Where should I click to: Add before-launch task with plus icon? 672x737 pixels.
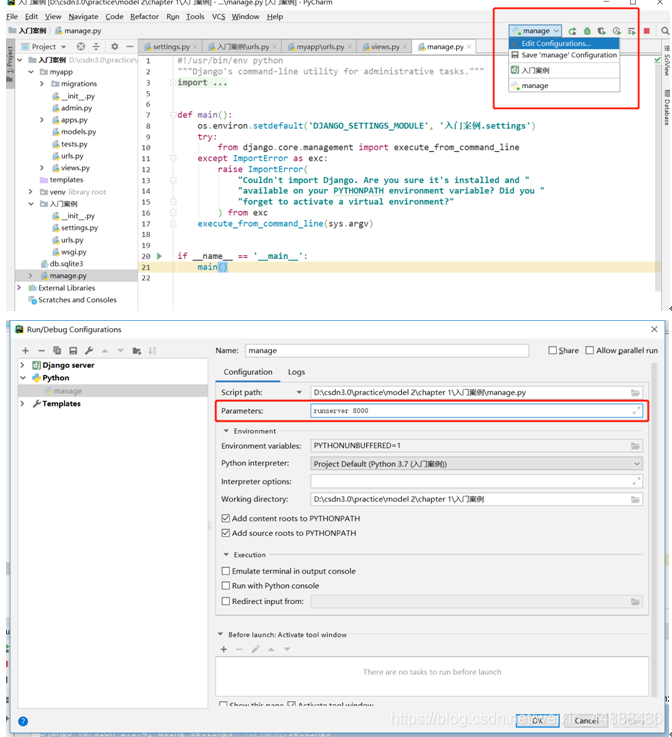click(x=224, y=649)
